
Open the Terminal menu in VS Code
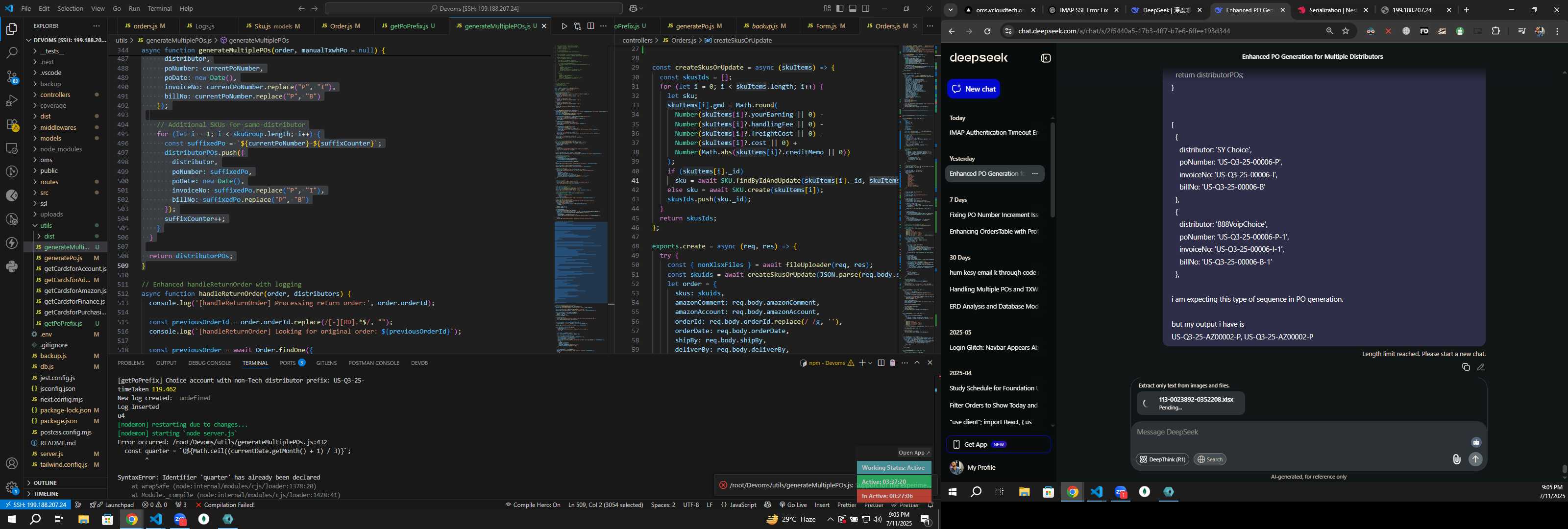159,8
